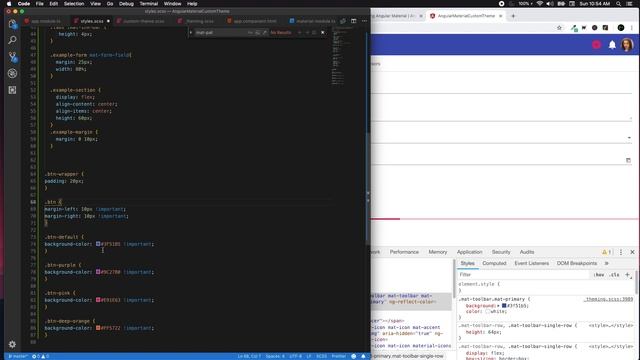Click the DevTools warning count indicator
Viewport: 640px width, 360px height.
coord(607,252)
